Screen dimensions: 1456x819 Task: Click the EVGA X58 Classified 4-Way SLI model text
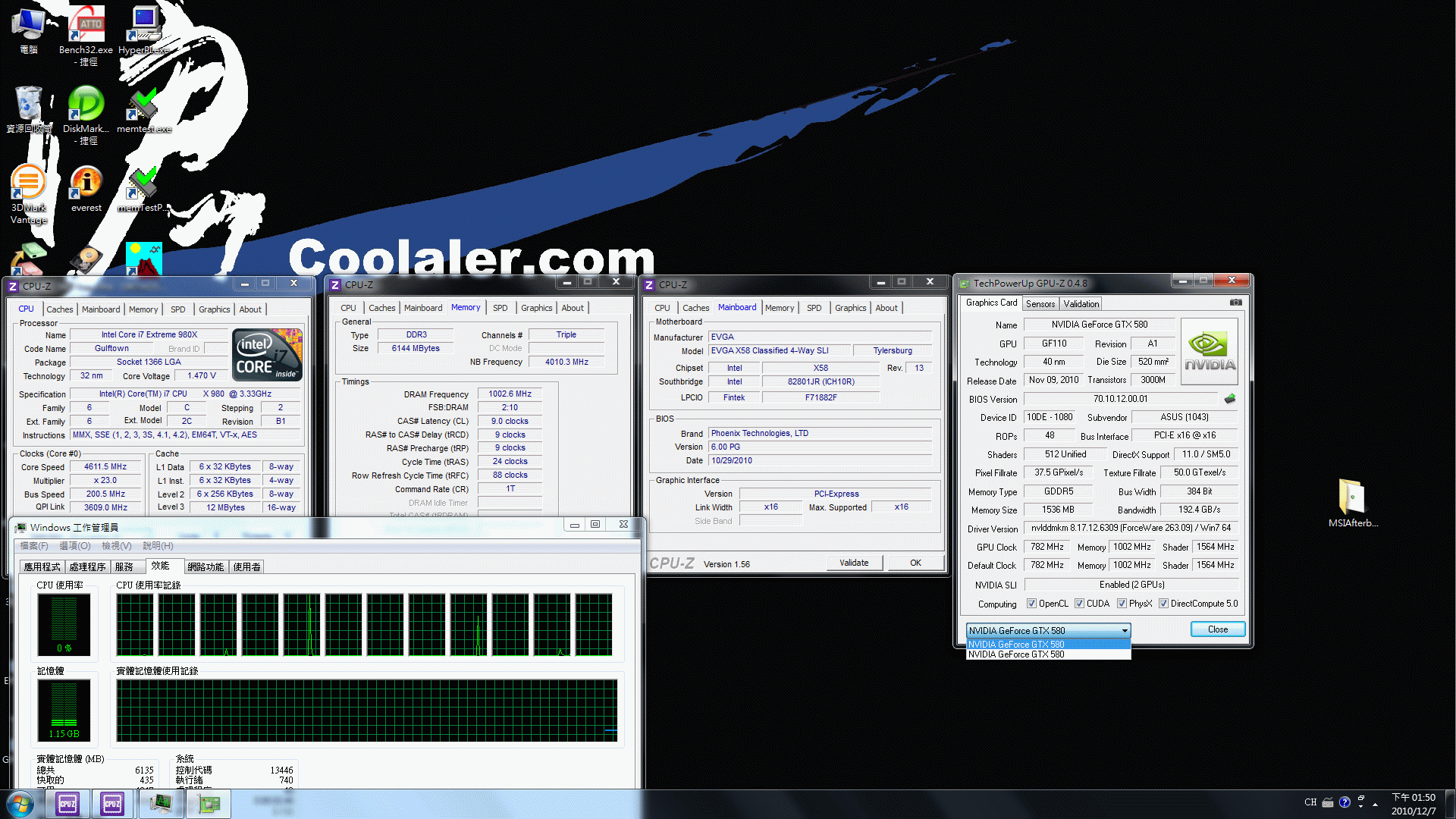[770, 350]
